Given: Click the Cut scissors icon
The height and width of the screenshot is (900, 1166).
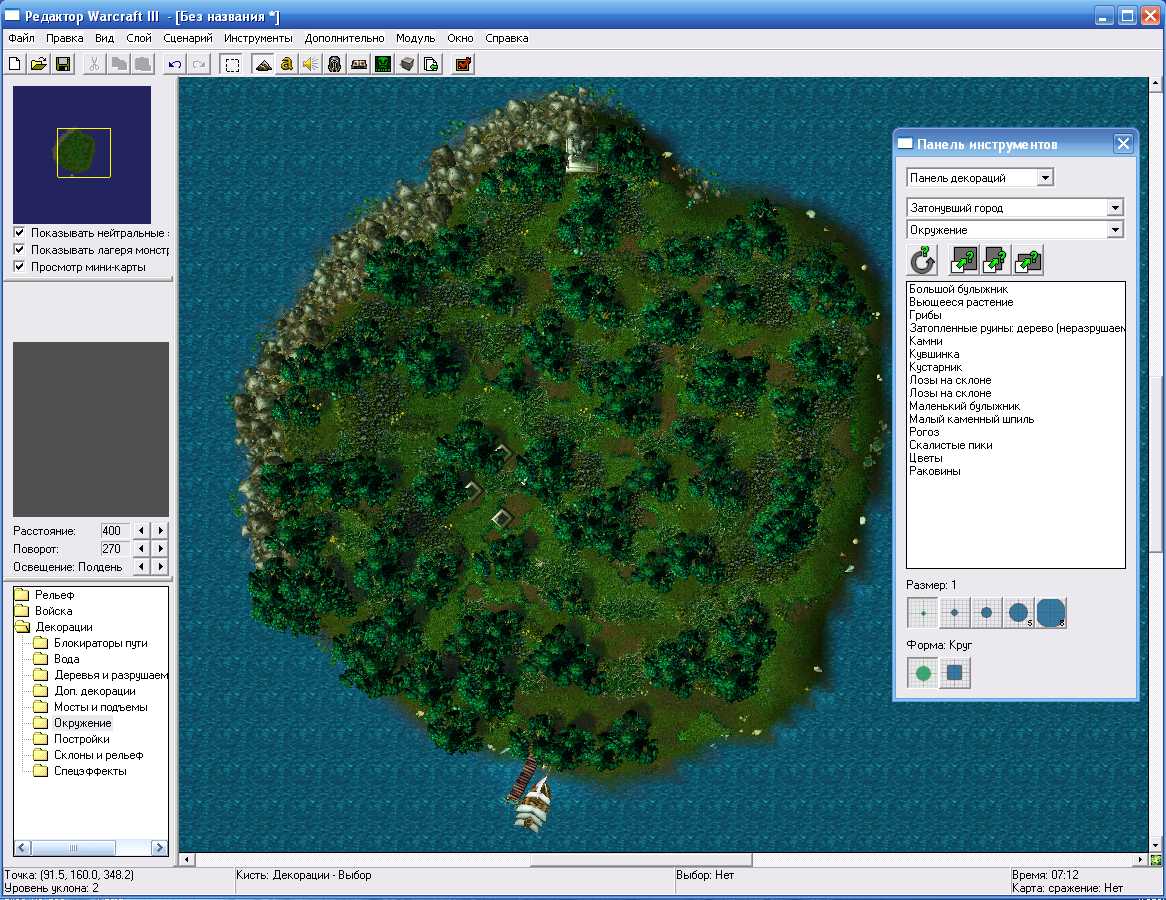Looking at the screenshot, I should [94, 65].
